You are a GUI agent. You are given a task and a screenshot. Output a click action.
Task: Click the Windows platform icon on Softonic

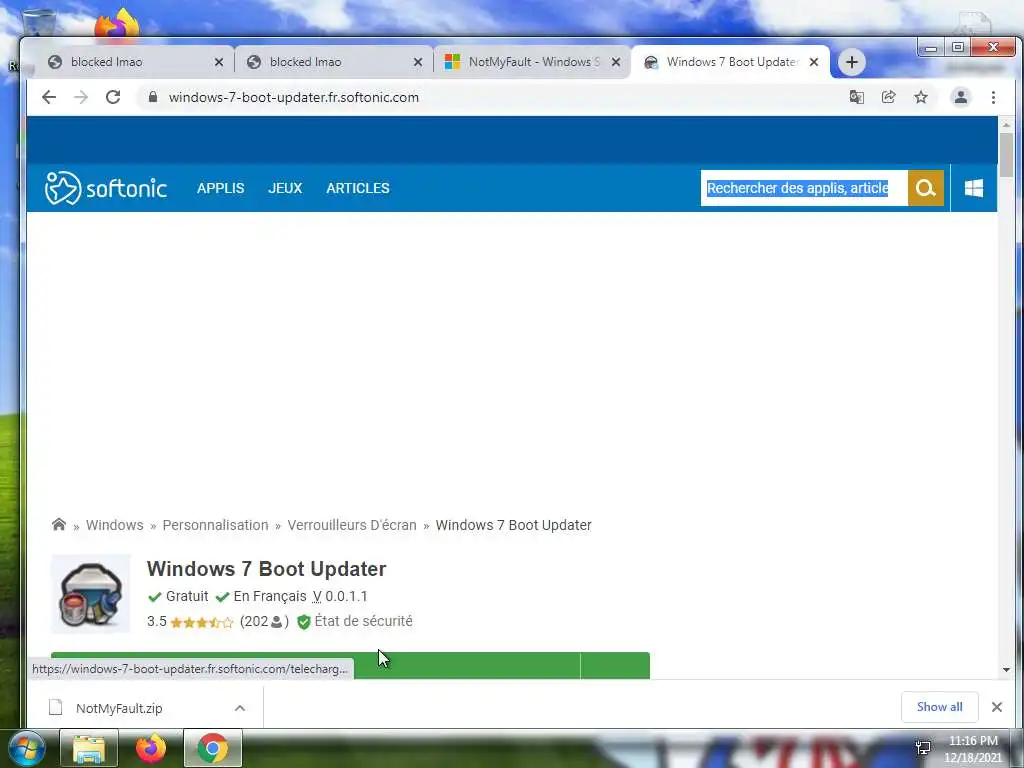click(974, 188)
